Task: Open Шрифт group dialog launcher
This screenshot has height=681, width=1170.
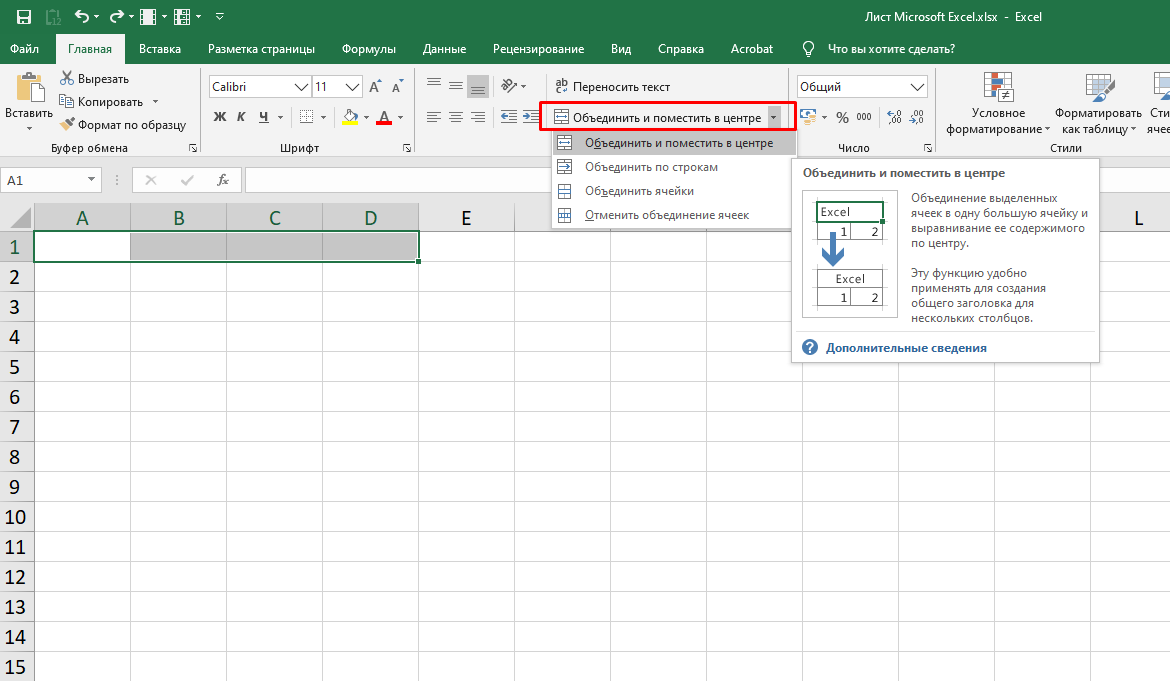Action: point(407,148)
